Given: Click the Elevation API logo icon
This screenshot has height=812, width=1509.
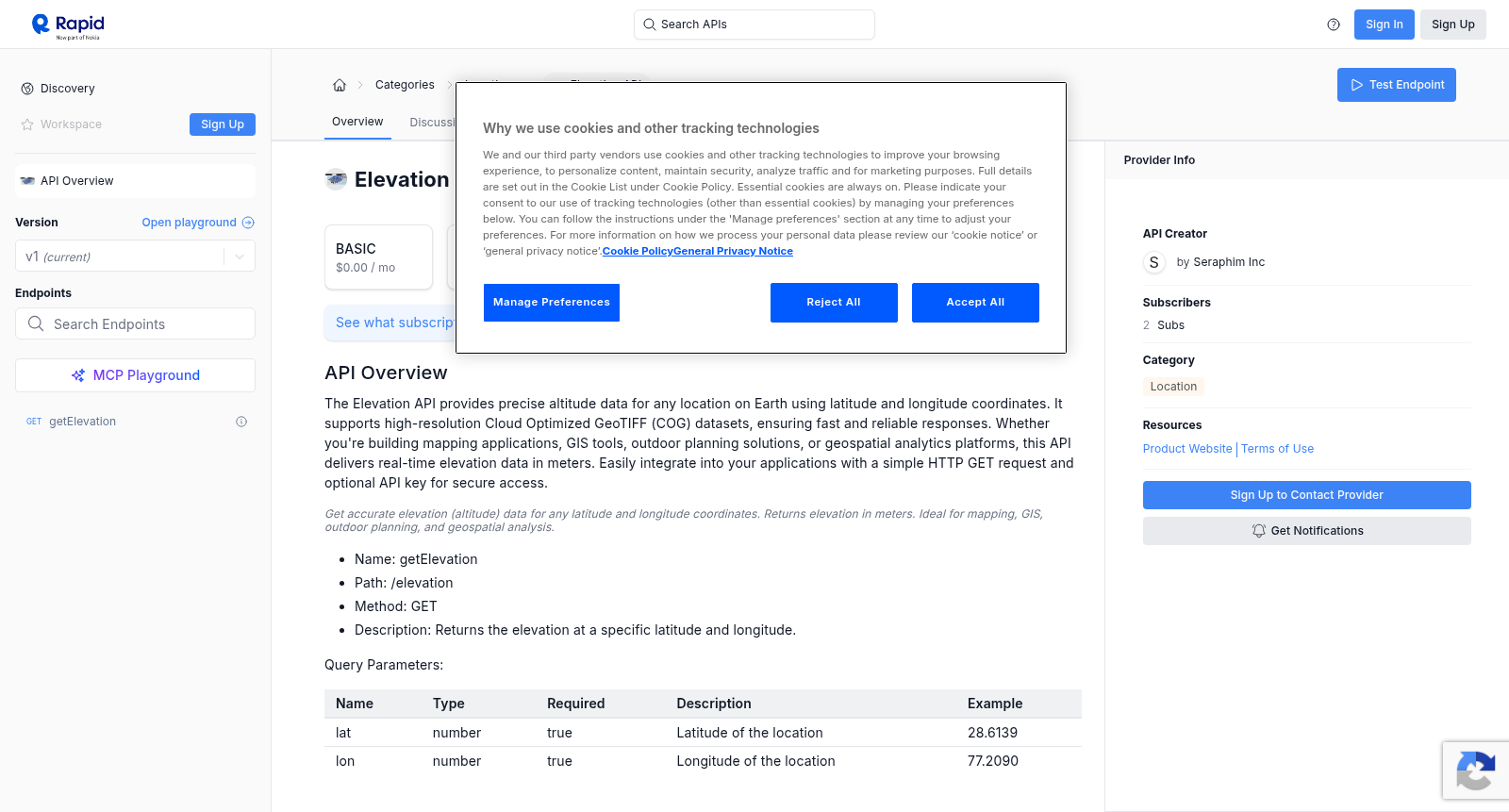Looking at the screenshot, I should [x=336, y=179].
